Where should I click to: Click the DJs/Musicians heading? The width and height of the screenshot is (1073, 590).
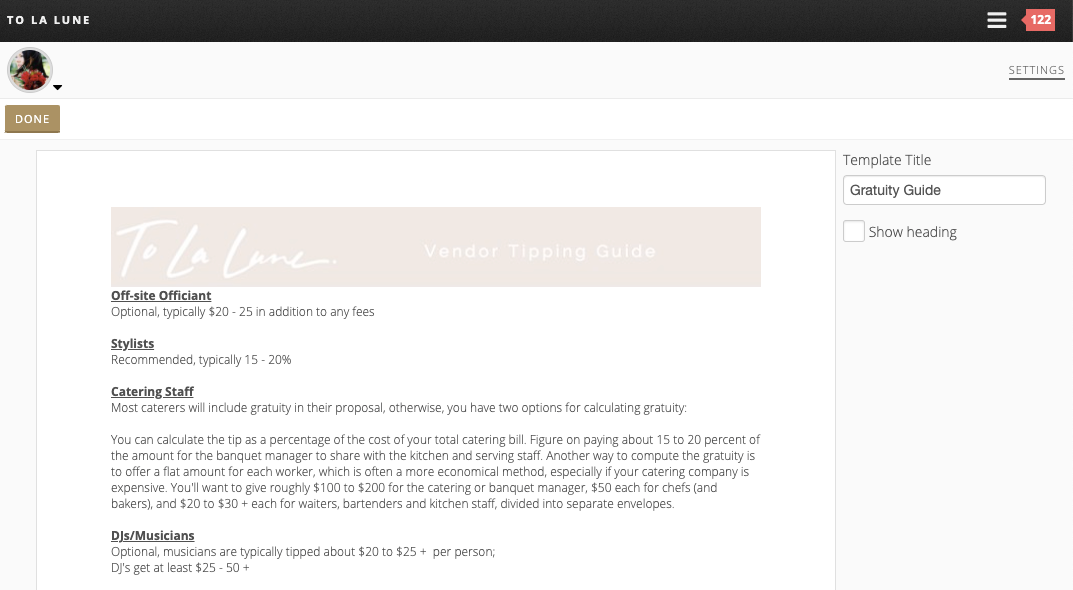[x=152, y=536]
